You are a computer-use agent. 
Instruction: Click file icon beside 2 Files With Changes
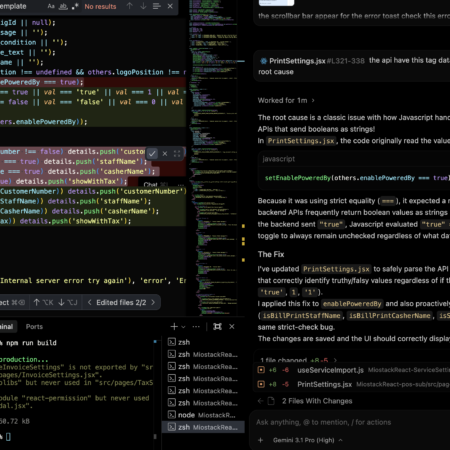click(271, 401)
